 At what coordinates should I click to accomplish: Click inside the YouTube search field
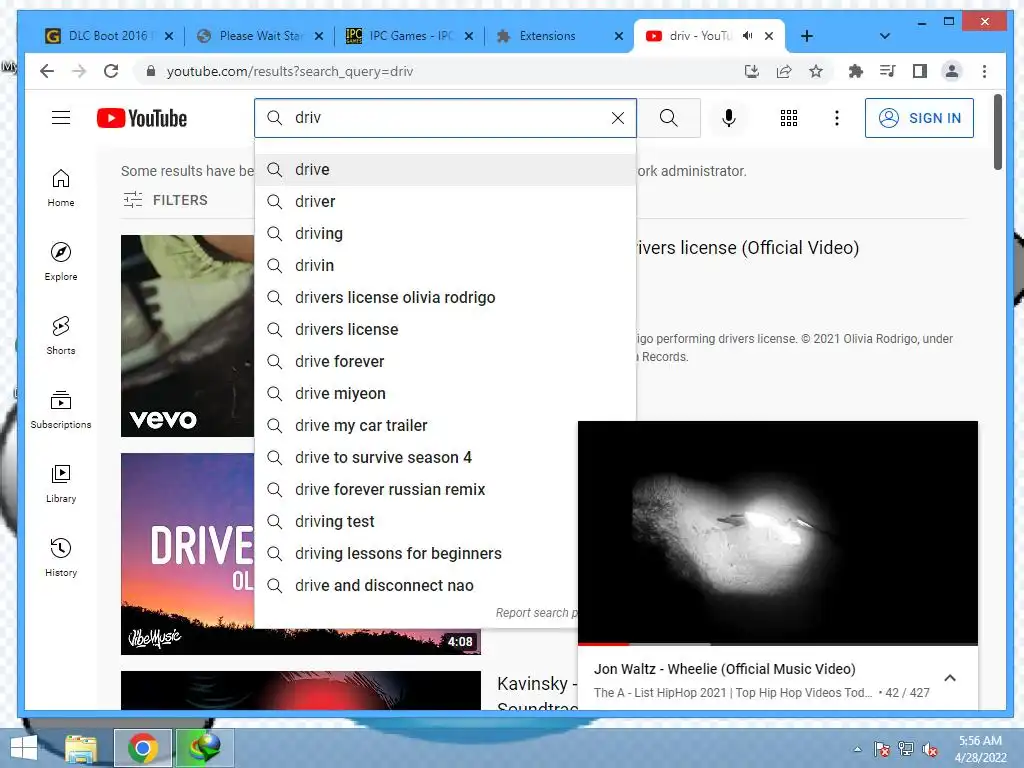(445, 118)
